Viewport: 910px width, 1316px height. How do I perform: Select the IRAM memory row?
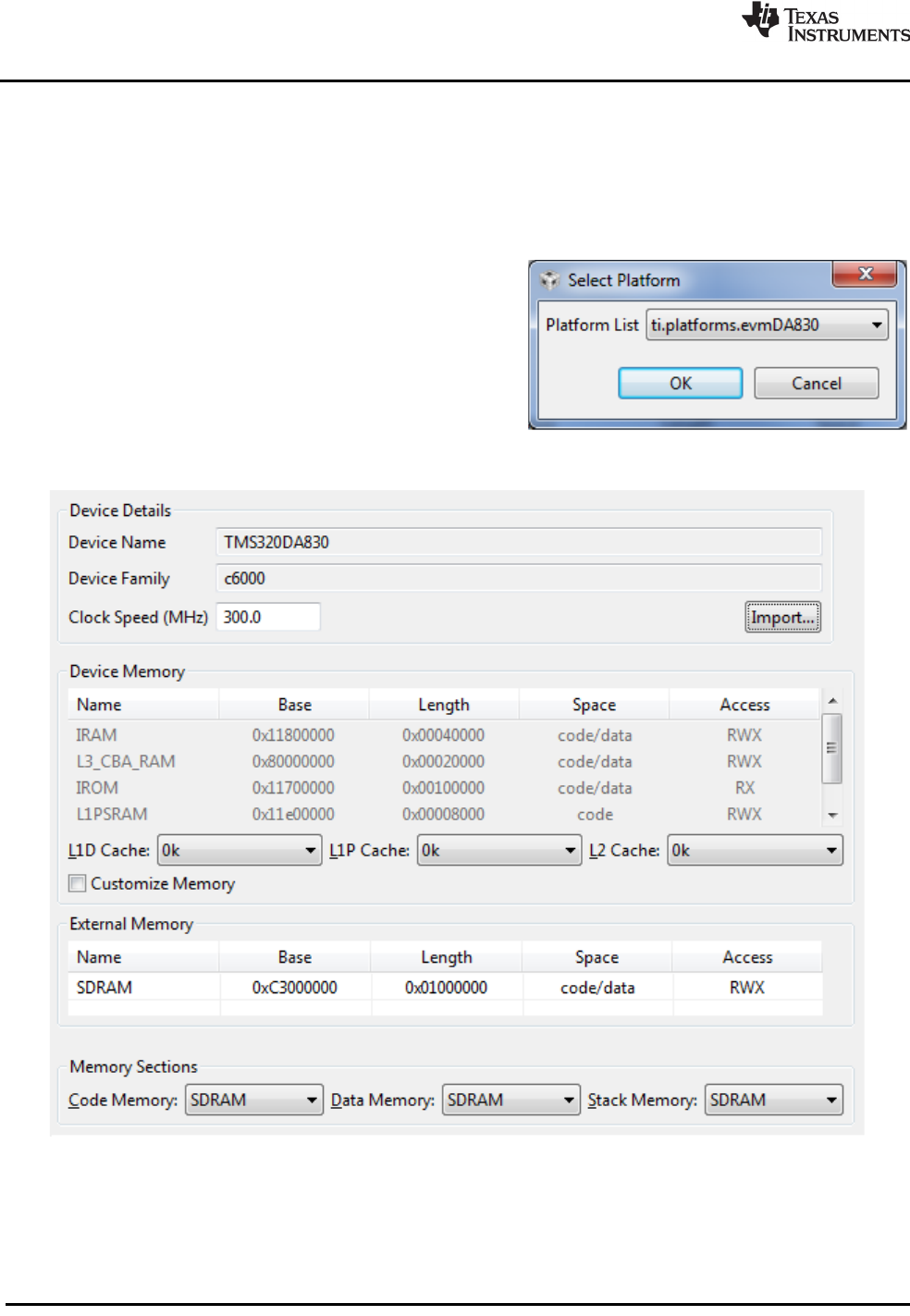(x=444, y=735)
